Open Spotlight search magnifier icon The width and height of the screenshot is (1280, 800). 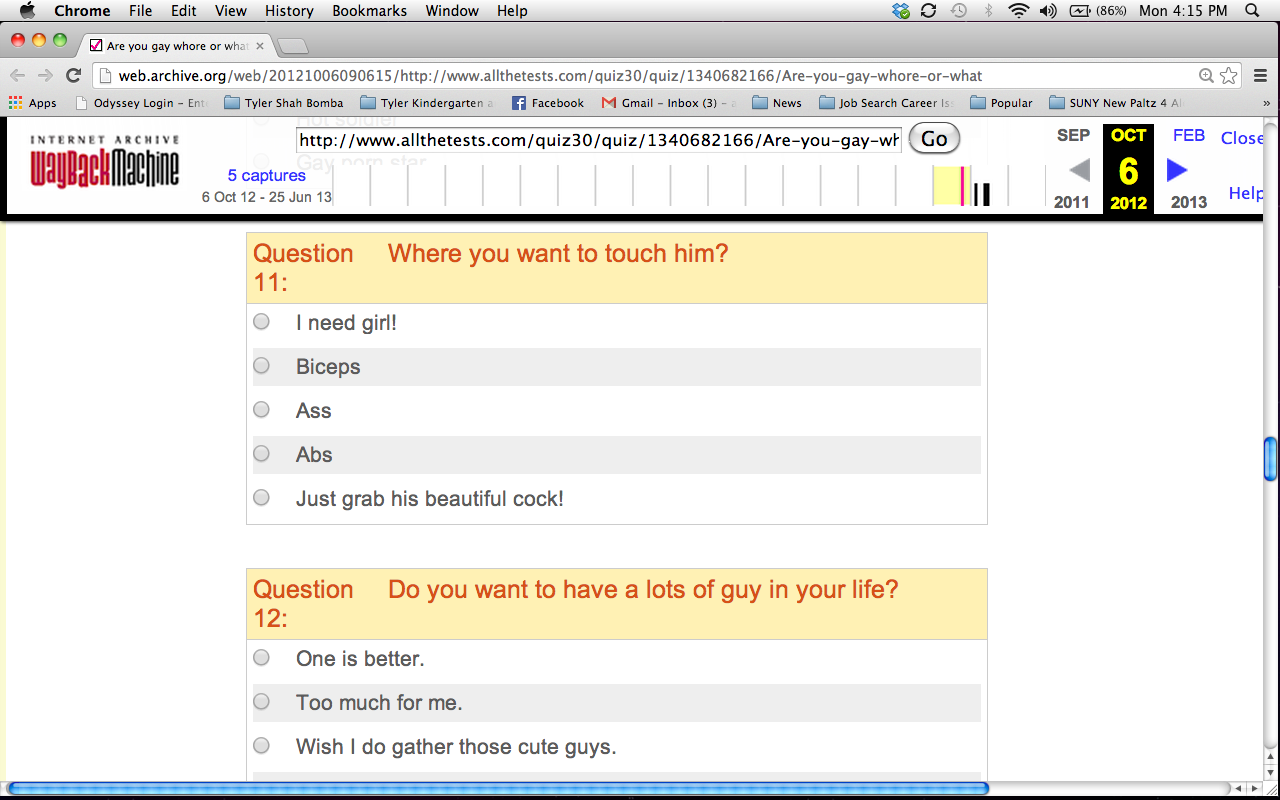[1252, 11]
